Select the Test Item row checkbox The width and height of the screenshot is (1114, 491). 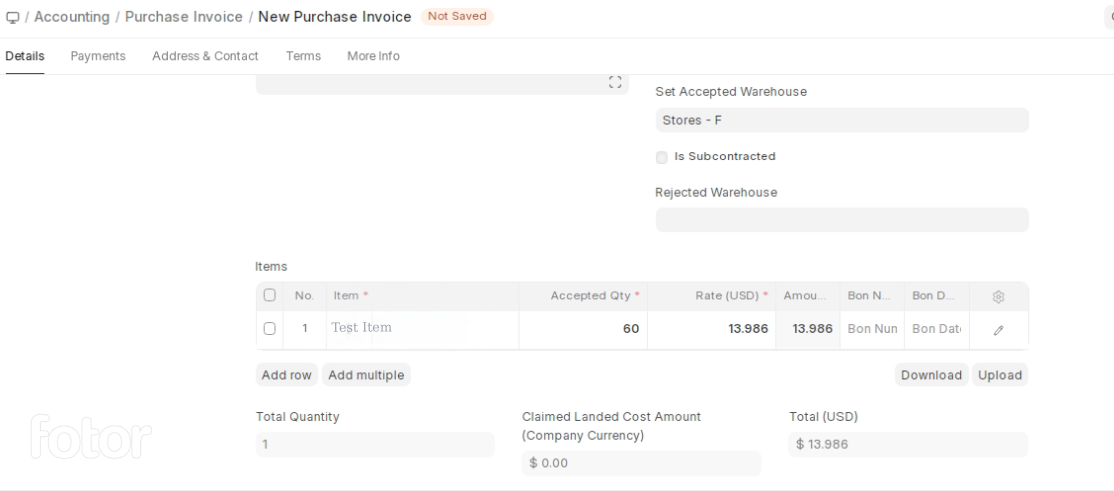(x=269, y=328)
